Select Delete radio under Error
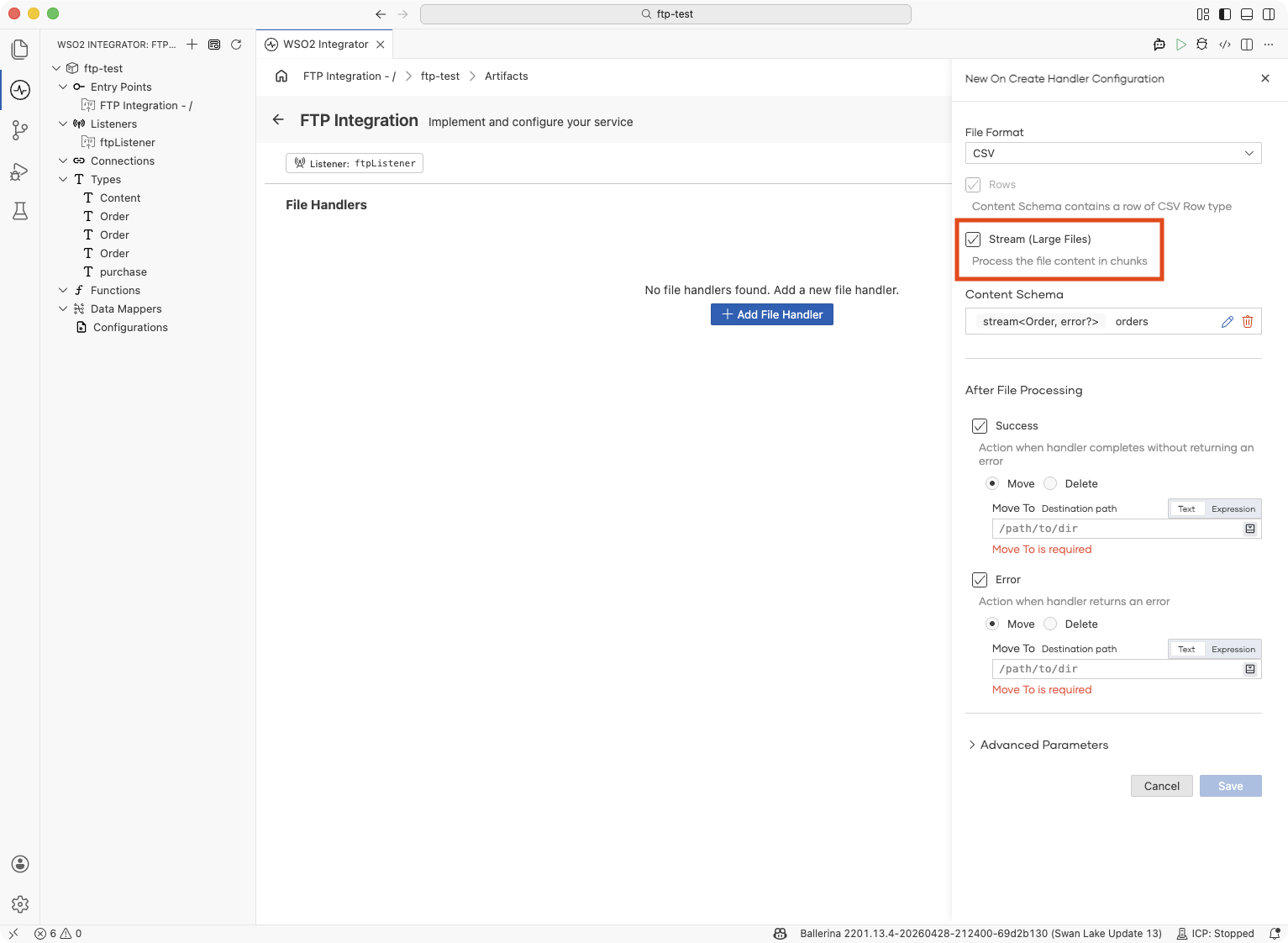Image resolution: width=1288 pixels, height=943 pixels. click(1050, 624)
